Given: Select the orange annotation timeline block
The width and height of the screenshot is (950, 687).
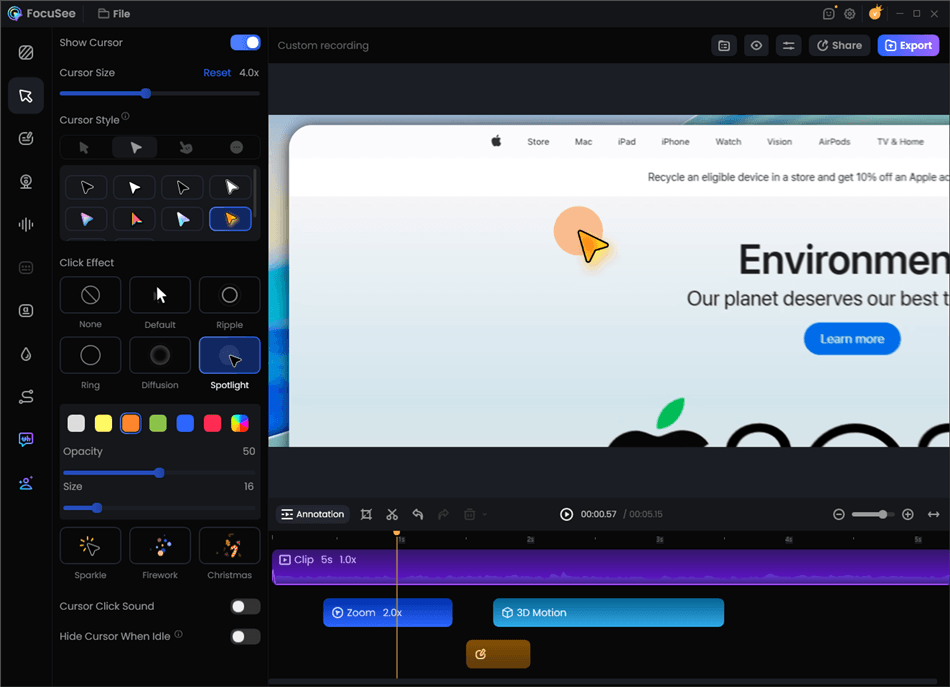Looking at the screenshot, I should 498,654.
